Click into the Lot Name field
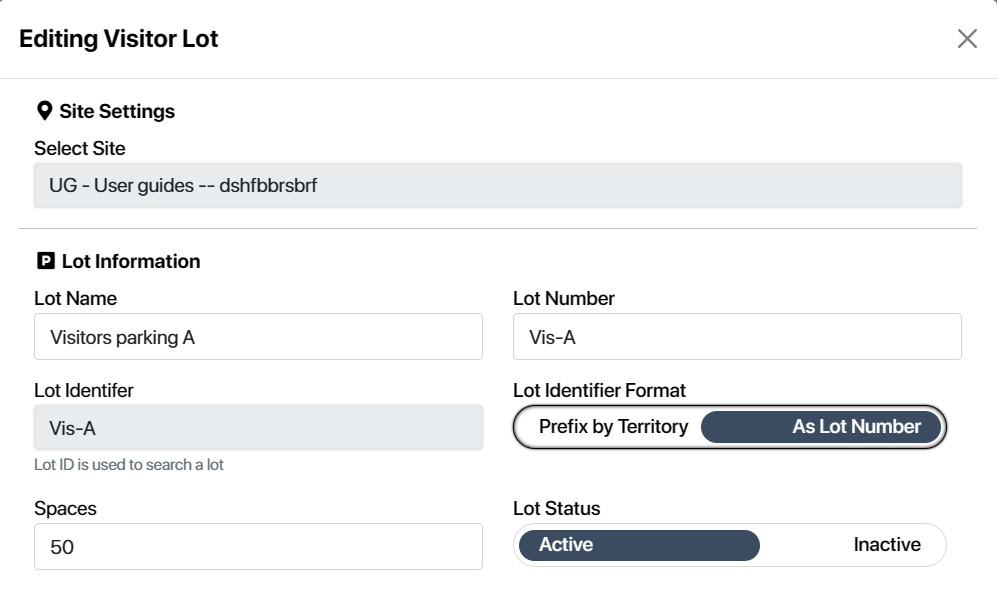 click(258, 336)
